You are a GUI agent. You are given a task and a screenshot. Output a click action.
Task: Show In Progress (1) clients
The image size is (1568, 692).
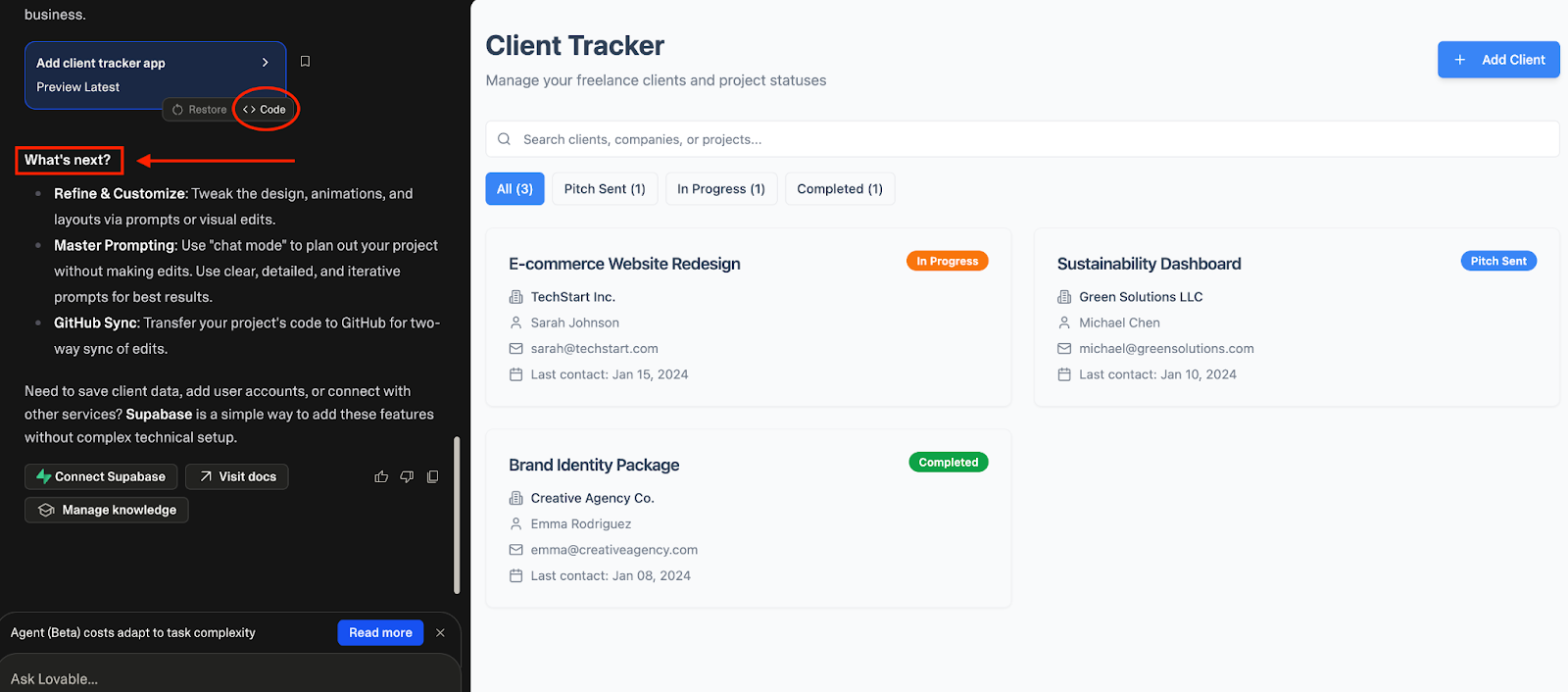coord(721,189)
